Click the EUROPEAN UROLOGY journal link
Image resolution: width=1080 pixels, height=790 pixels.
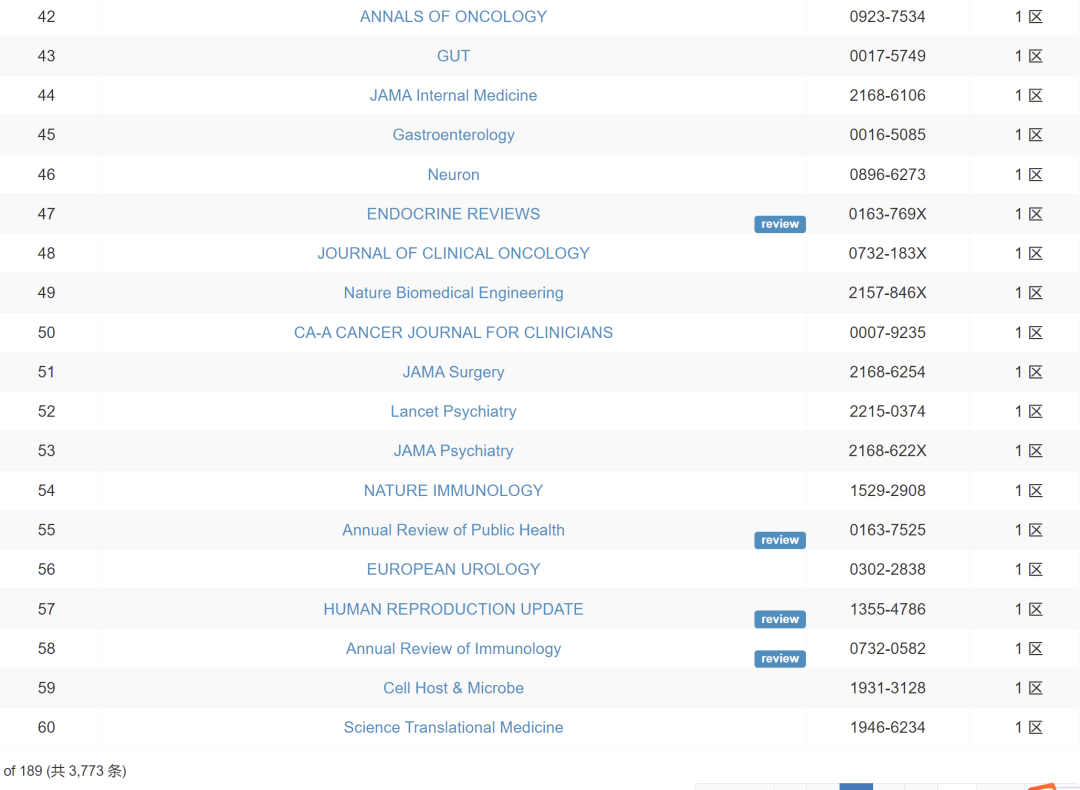pyautogui.click(x=453, y=569)
